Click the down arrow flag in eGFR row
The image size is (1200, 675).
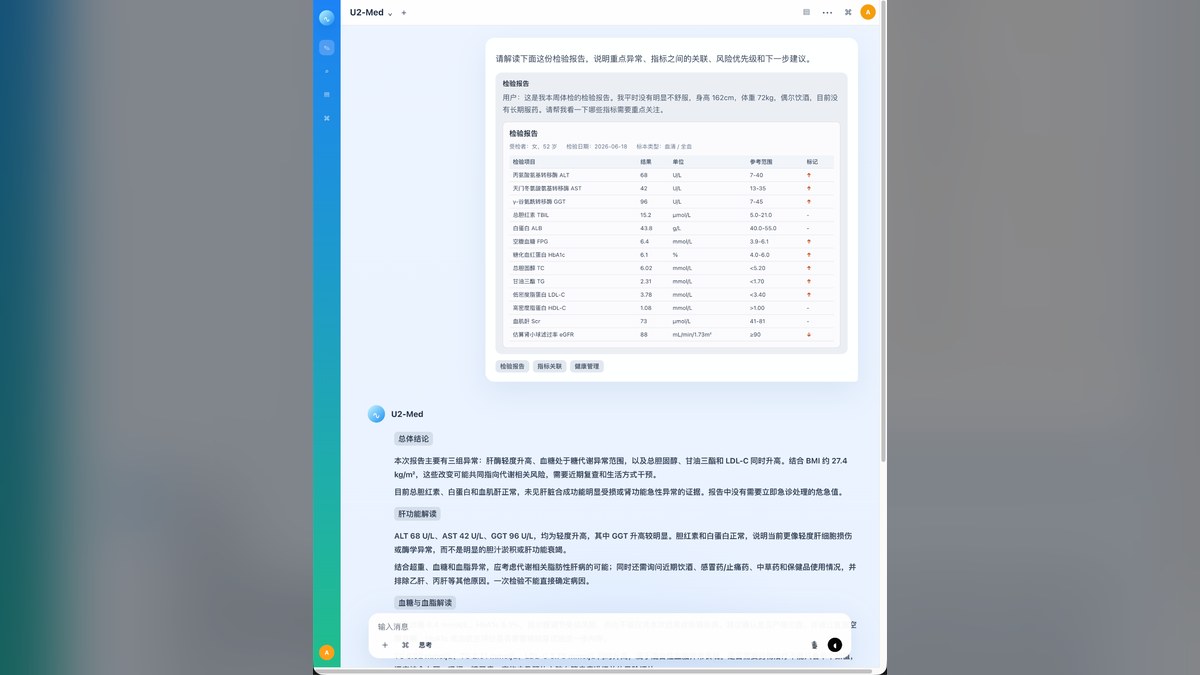pyautogui.click(x=808, y=335)
